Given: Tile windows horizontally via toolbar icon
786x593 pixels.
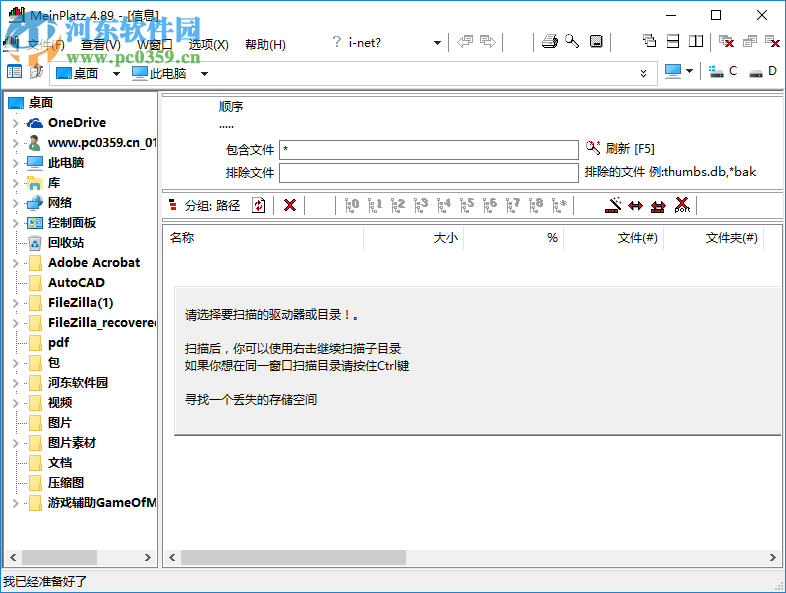Looking at the screenshot, I should click(x=673, y=41).
